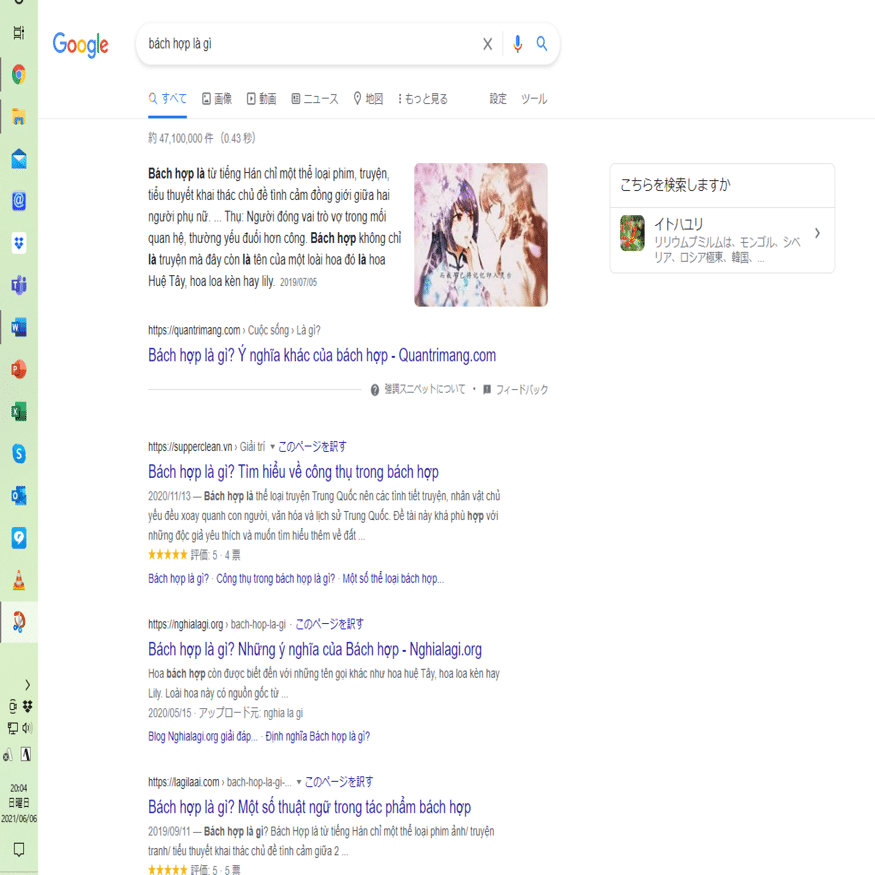Click the 強調スニペットについて link
The width and height of the screenshot is (875, 875).
coord(424,389)
